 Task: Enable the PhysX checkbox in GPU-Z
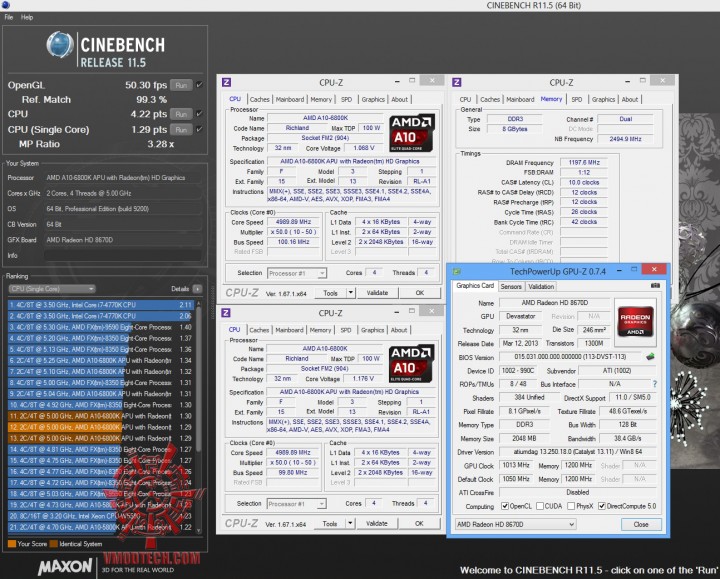click(571, 506)
